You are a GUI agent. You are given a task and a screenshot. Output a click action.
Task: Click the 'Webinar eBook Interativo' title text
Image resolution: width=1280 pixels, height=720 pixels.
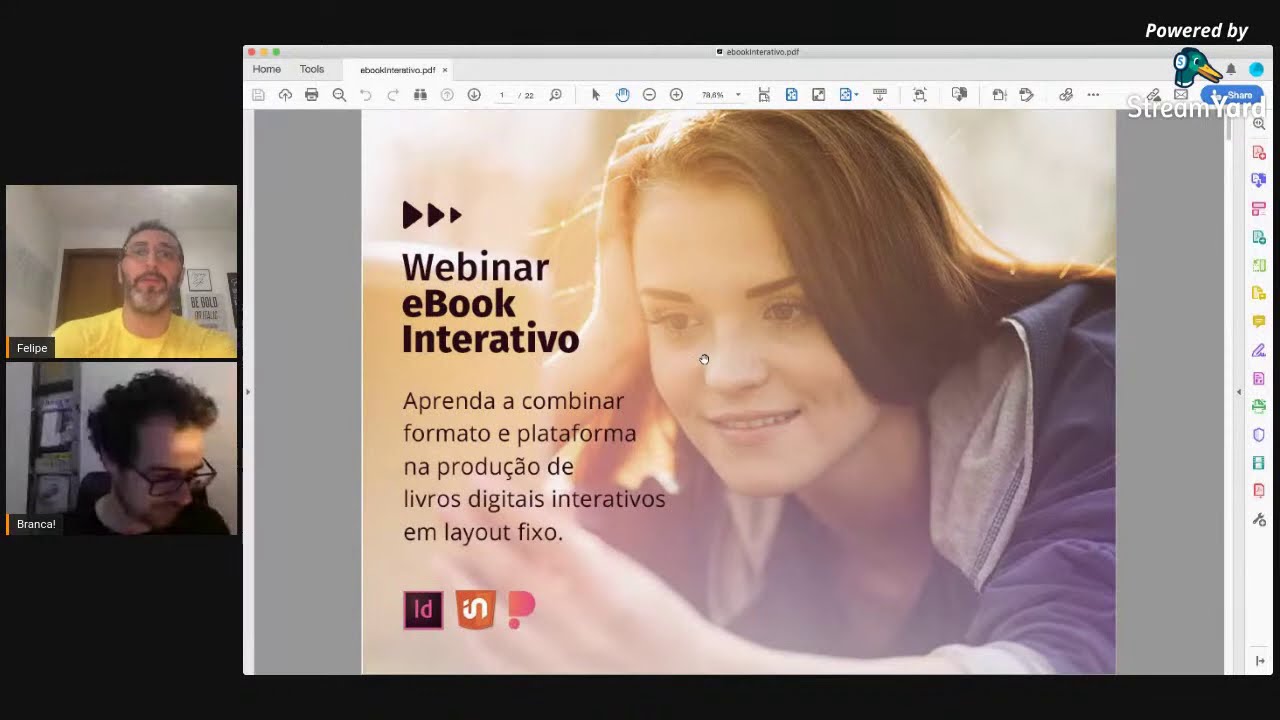coord(490,303)
